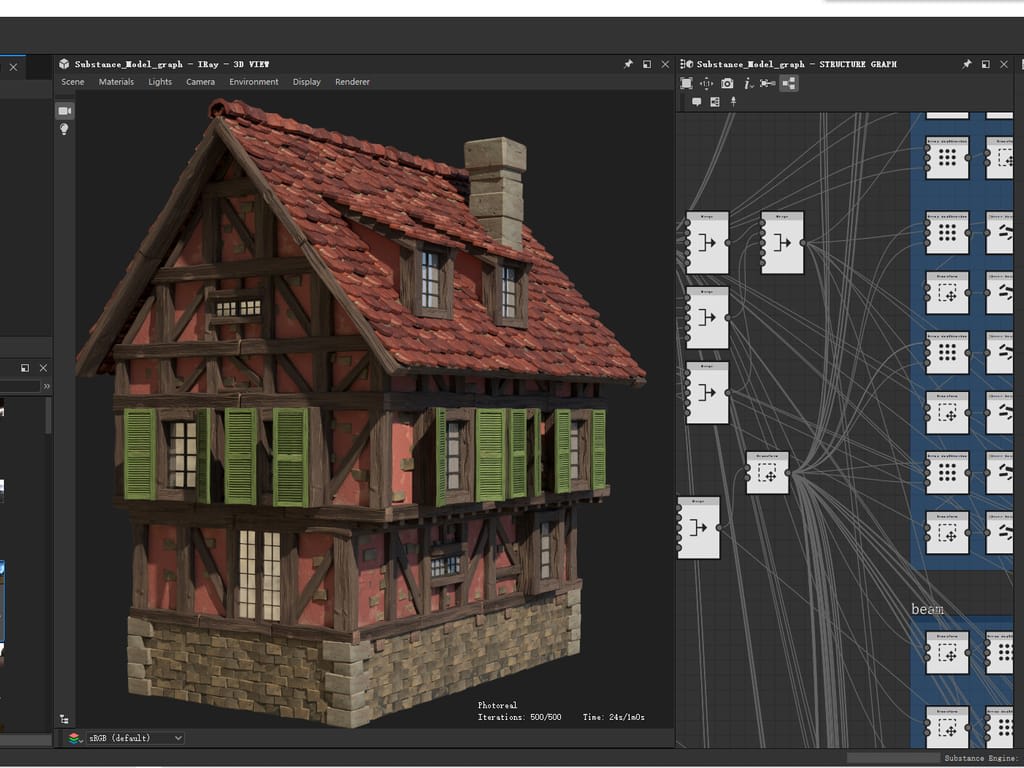The height and width of the screenshot is (768, 1024).
Task: Click the scene hierarchy icon at 3D view bottom-left
Action: (64, 718)
